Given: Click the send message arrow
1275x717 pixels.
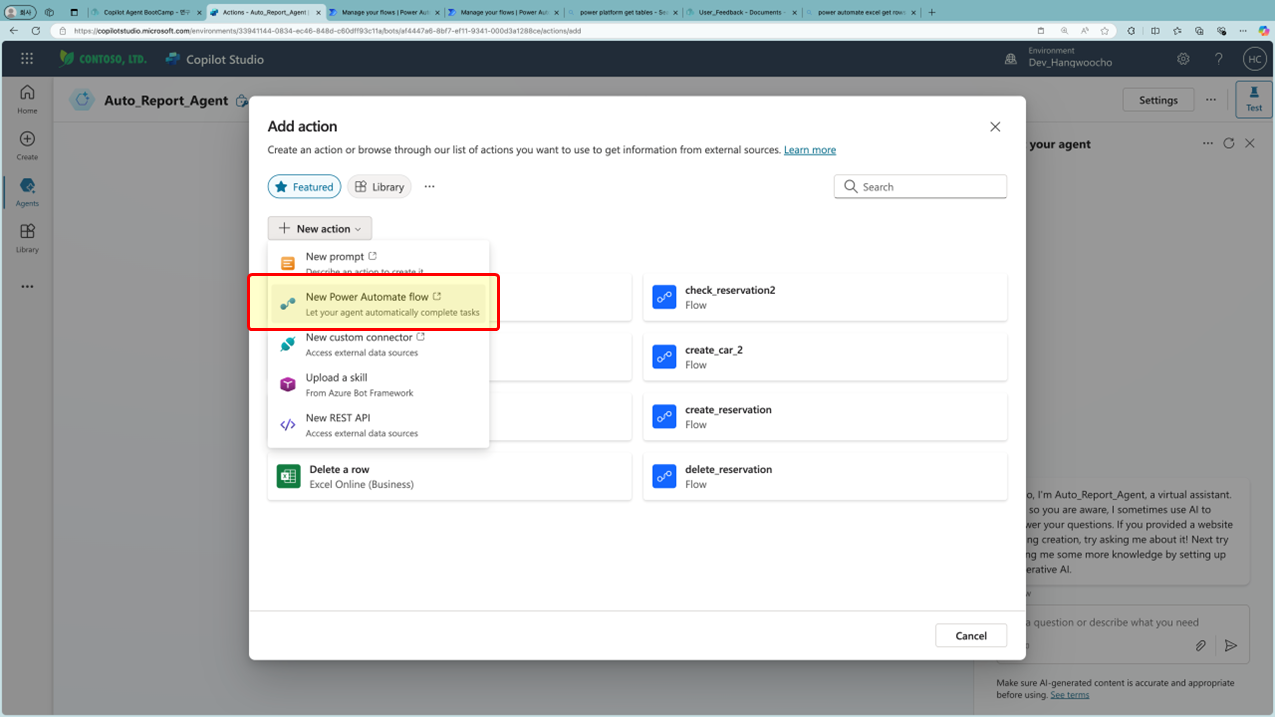Looking at the screenshot, I should pos(1231,646).
